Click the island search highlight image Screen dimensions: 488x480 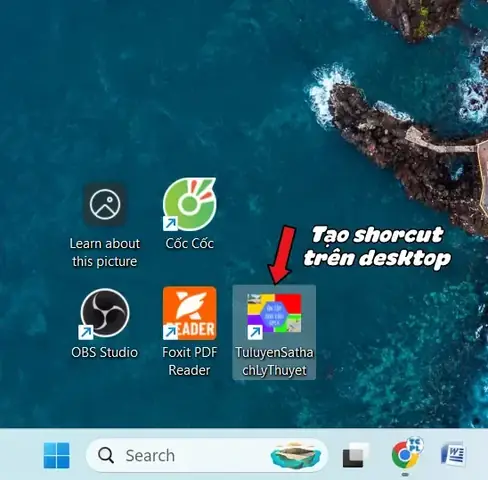point(296,455)
